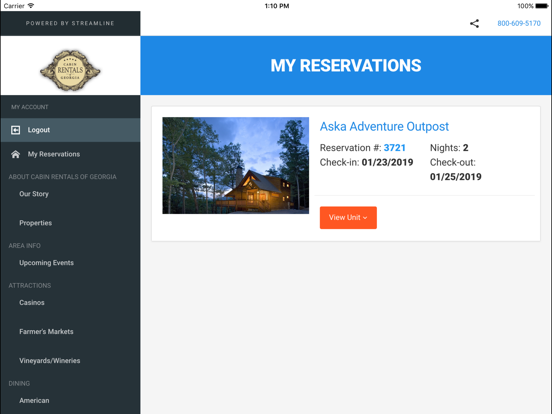
Task: Click the ATTRACTIONS section label
Action: tap(30, 286)
